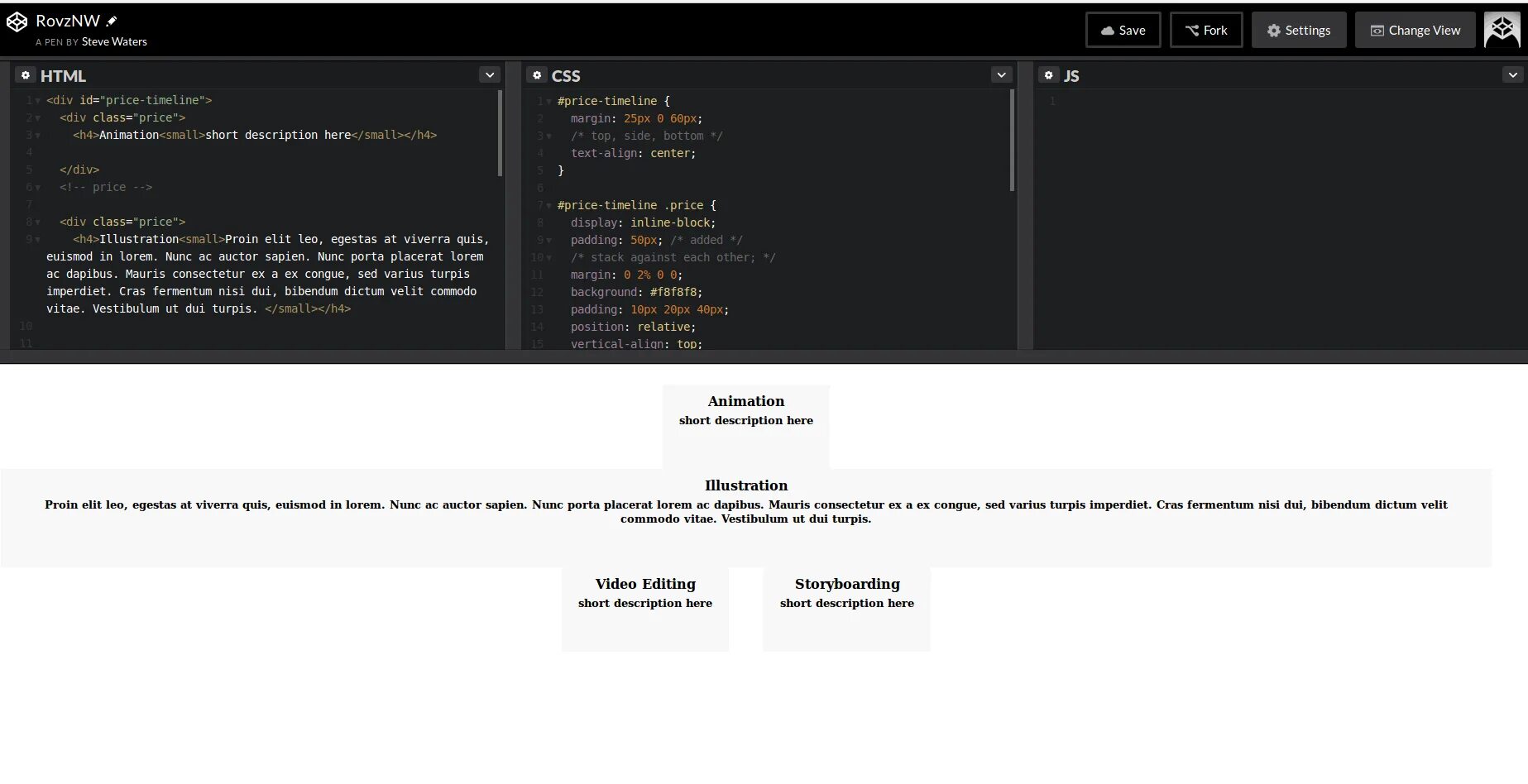Open the user avatar menu
The width and height of the screenshot is (1528, 784).
click(1502, 30)
